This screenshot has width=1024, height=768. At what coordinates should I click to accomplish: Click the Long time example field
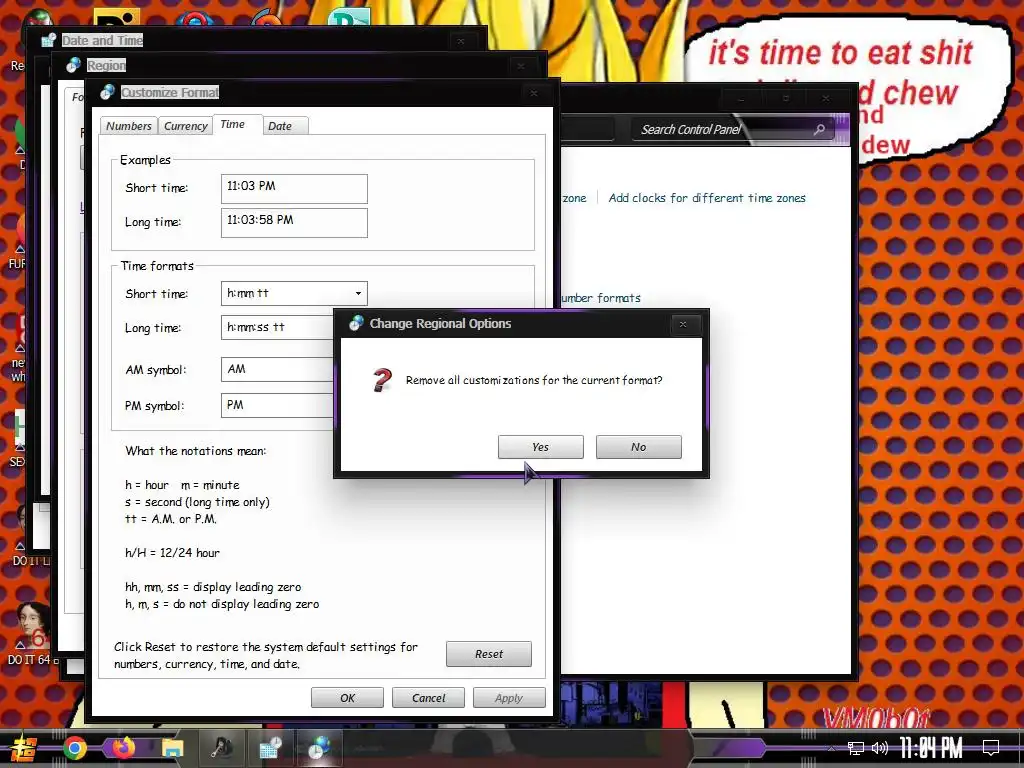[294, 223]
